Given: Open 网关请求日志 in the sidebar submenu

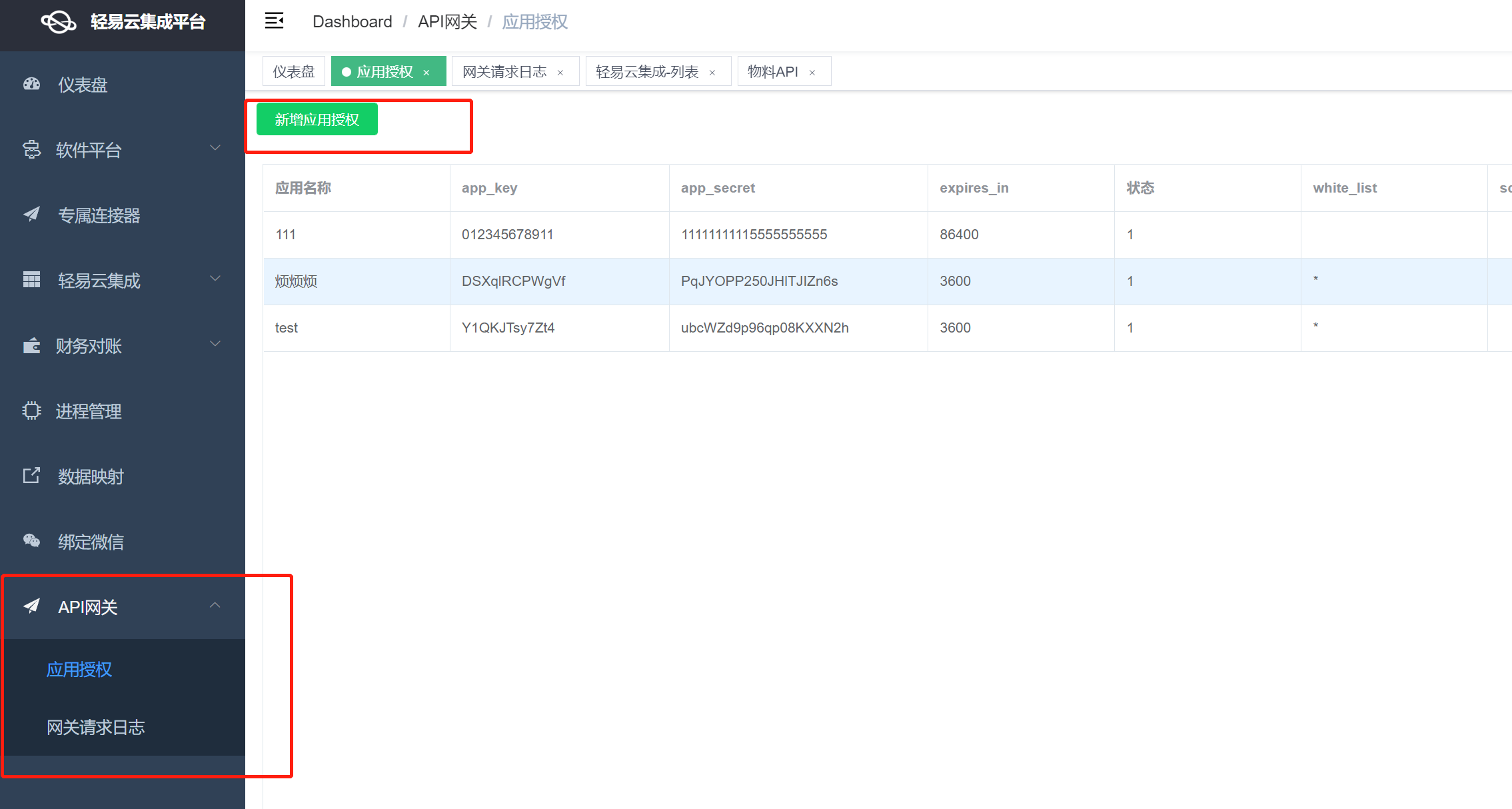Looking at the screenshot, I should pos(96,727).
